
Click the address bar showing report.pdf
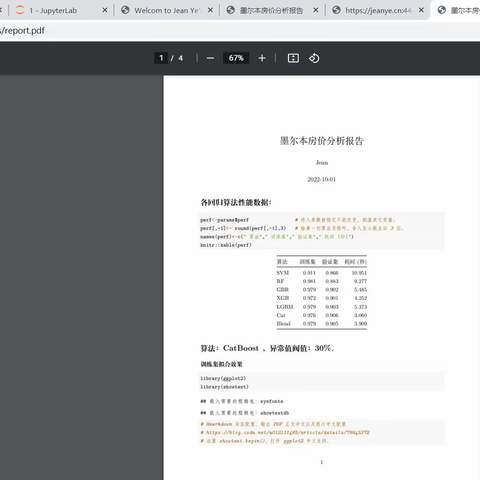point(240,31)
